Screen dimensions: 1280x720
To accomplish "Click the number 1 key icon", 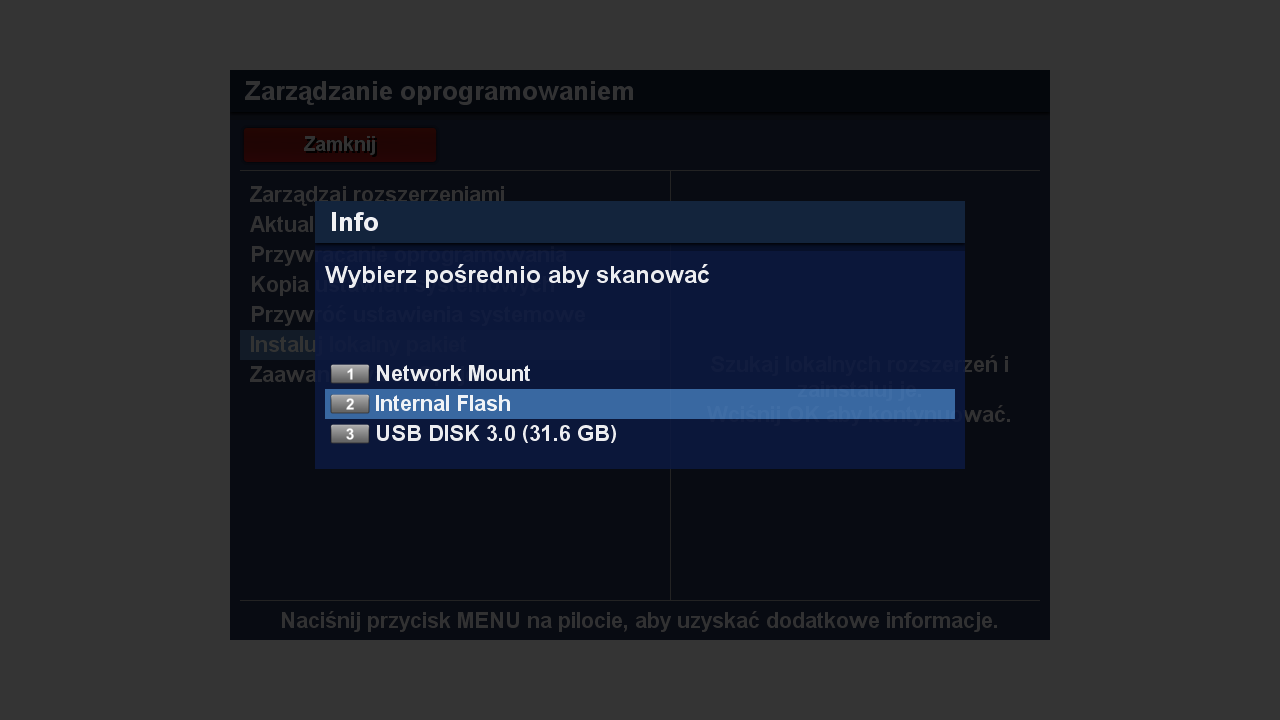I will (350, 374).
